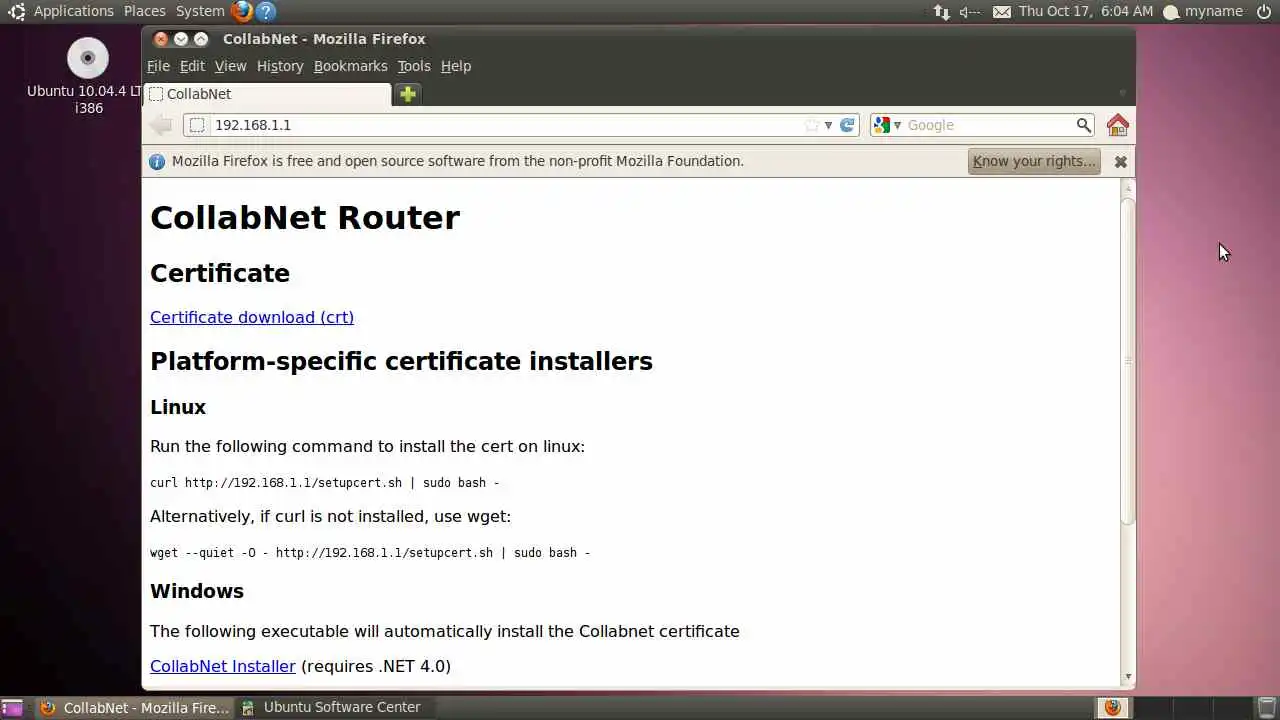Viewport: 1280px width, 720px height.
Task: Click the power/shutdown icon
Action: coord(1263,12)
